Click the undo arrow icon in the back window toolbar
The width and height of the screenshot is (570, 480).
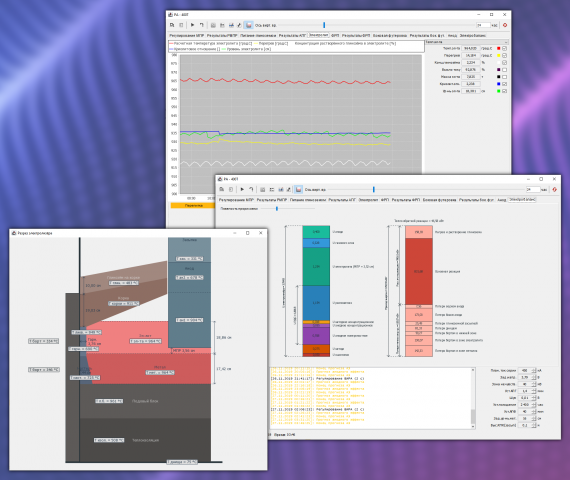click(201, 25)
